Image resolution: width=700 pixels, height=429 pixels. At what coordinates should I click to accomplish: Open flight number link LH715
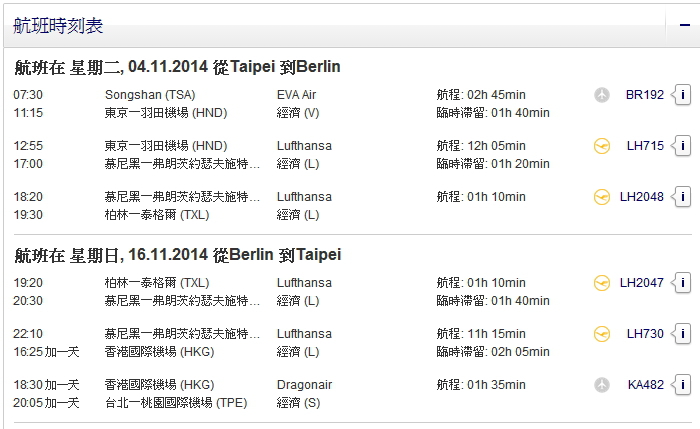coord(645,146)
